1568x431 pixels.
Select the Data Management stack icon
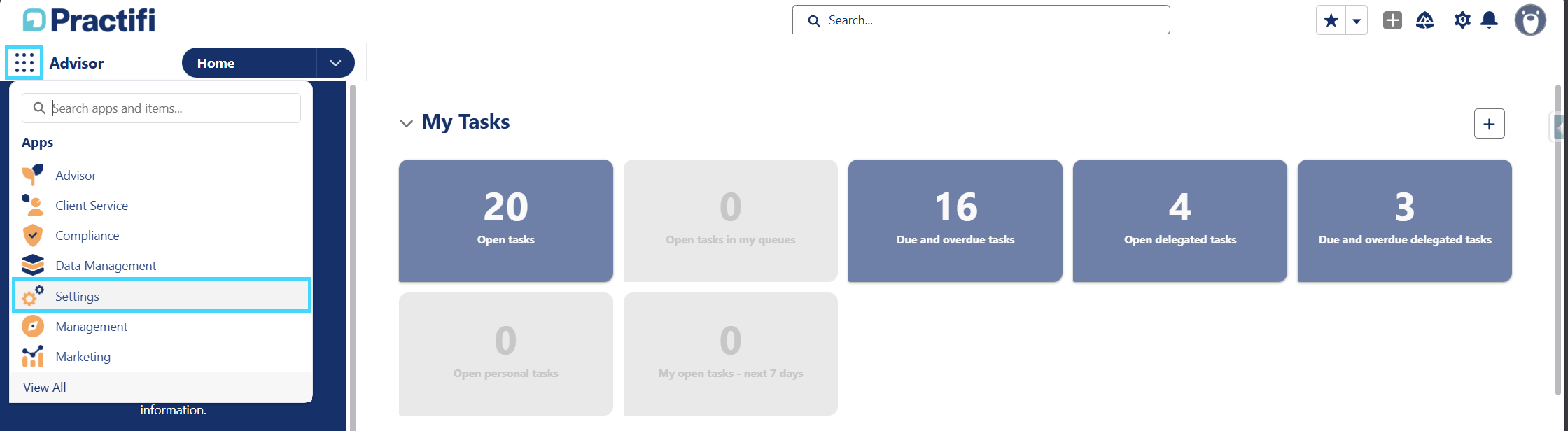[33, 265]
